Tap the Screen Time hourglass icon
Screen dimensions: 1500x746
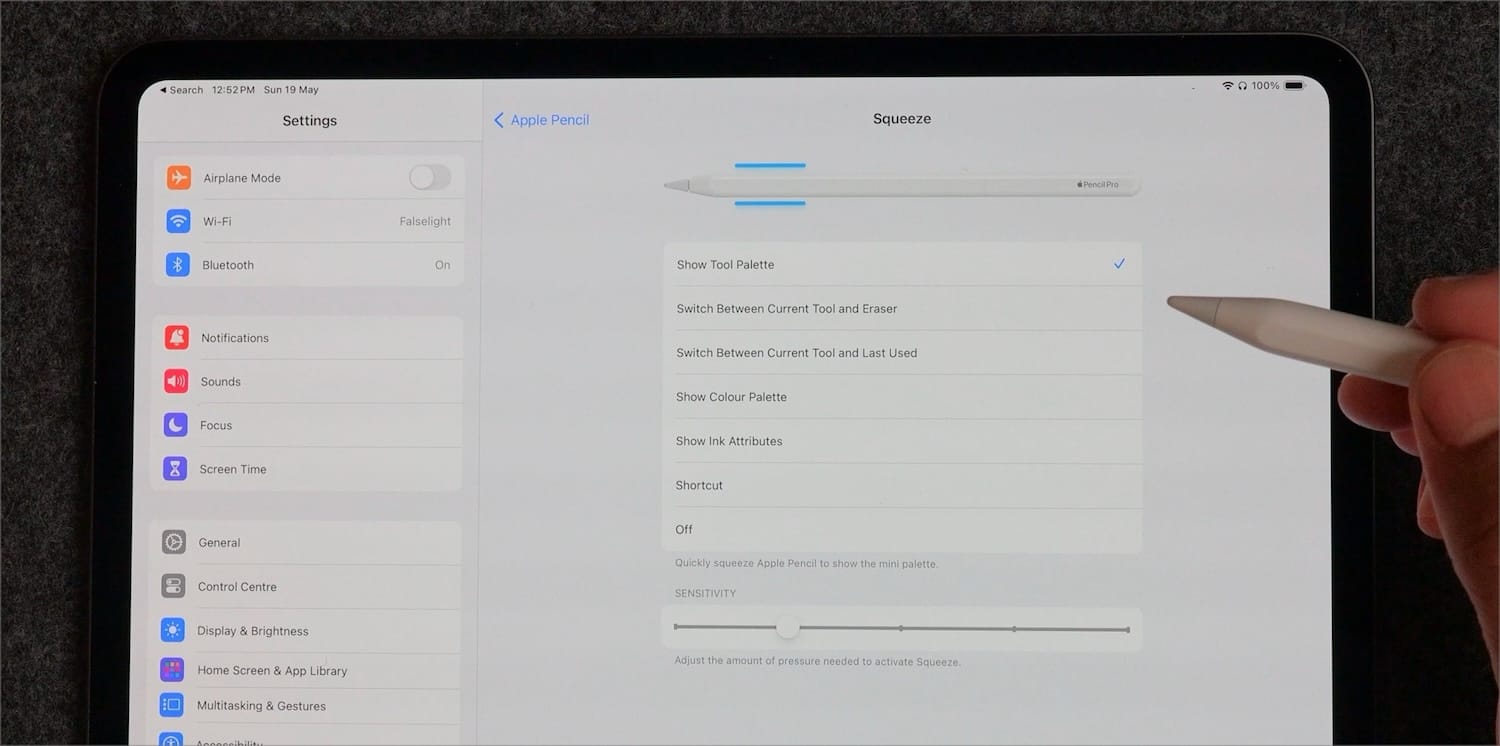point(175,469)
